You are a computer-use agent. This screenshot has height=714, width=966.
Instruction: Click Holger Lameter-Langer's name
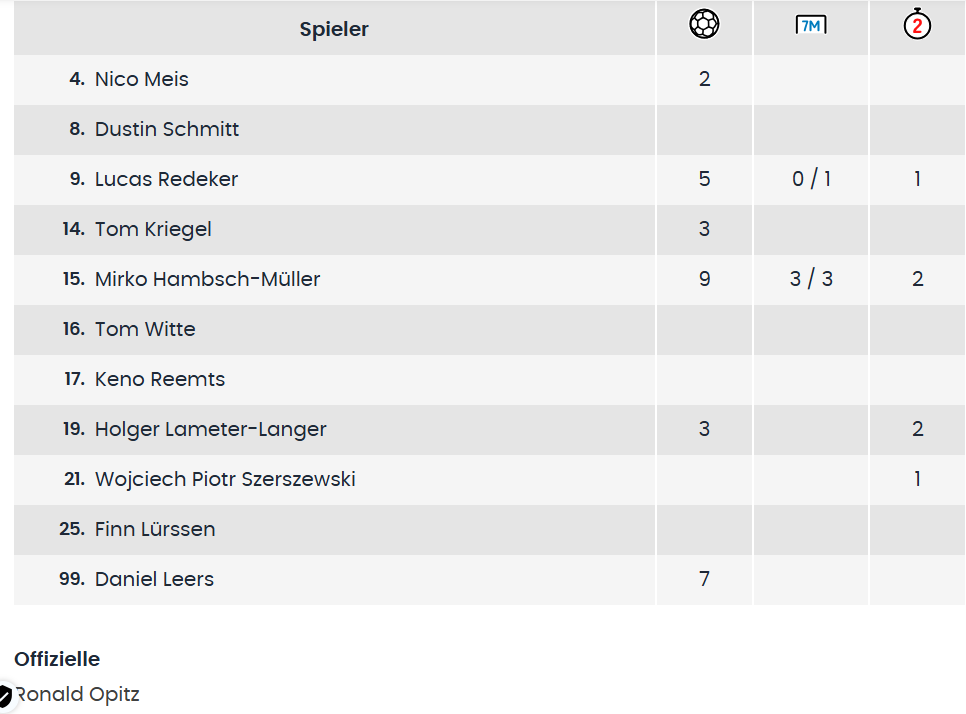pyautogui.click(x=210, y=429)
